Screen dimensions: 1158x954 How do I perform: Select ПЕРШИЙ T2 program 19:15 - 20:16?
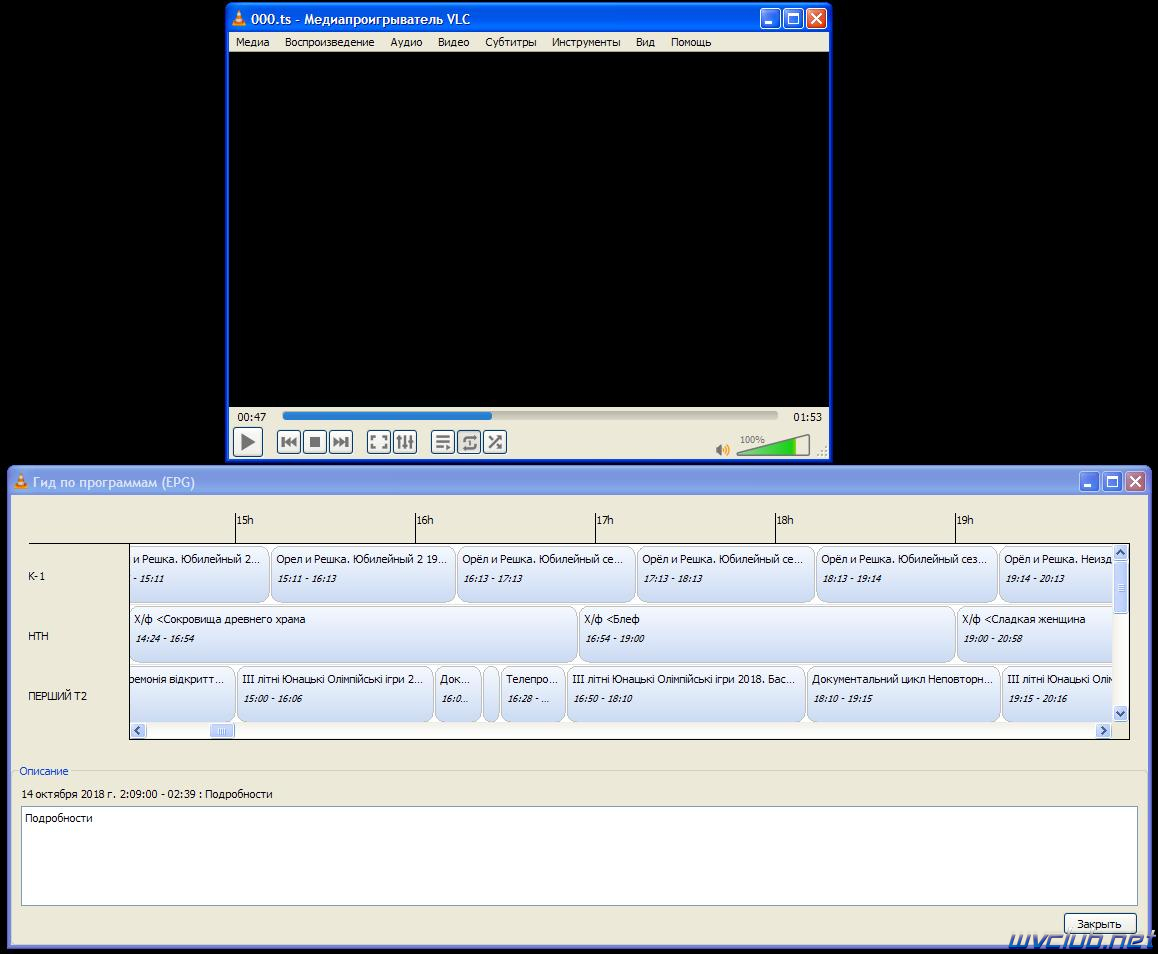(x=1057, y=694)
